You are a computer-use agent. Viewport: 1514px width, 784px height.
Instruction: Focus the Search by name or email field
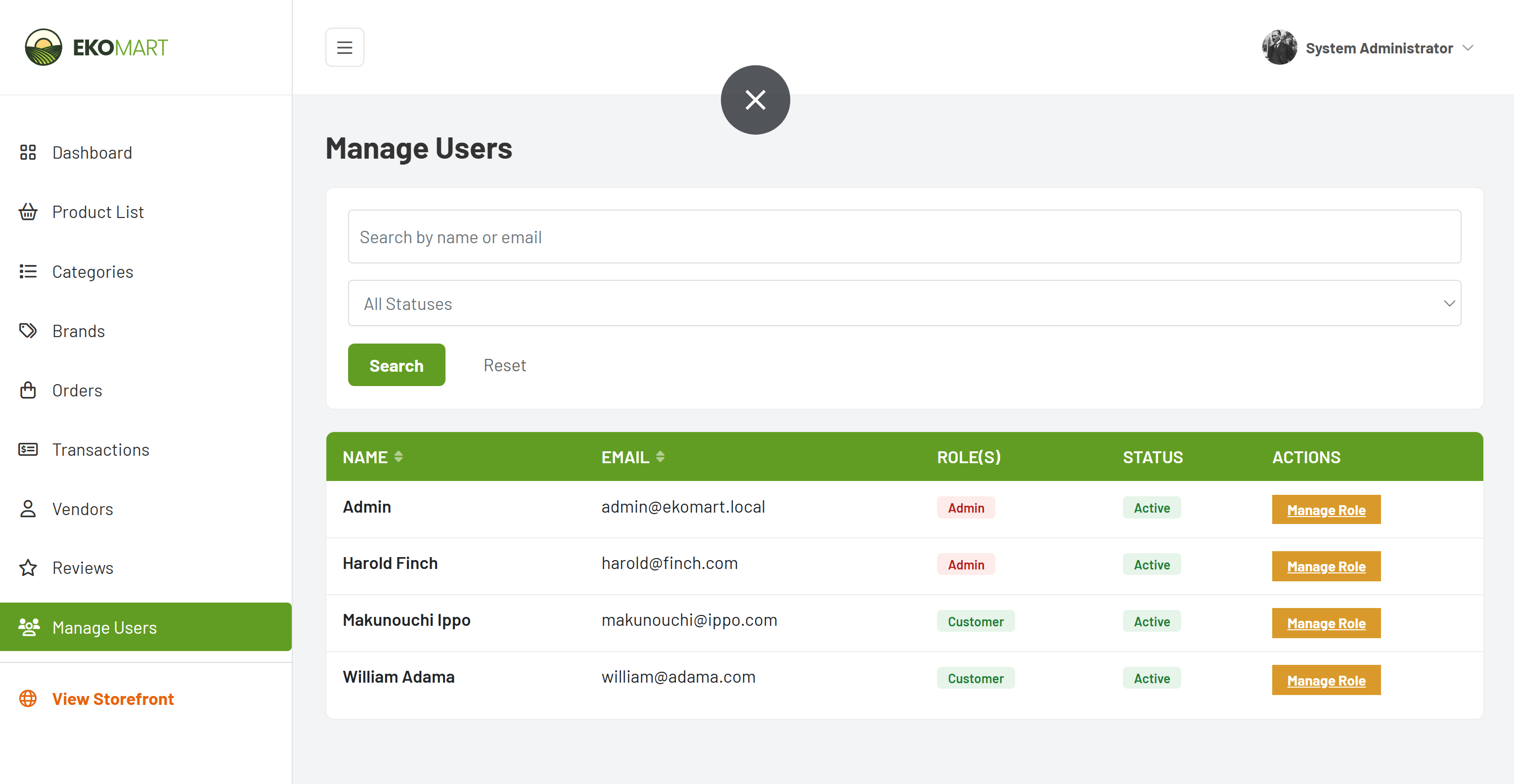coord(904,236)
